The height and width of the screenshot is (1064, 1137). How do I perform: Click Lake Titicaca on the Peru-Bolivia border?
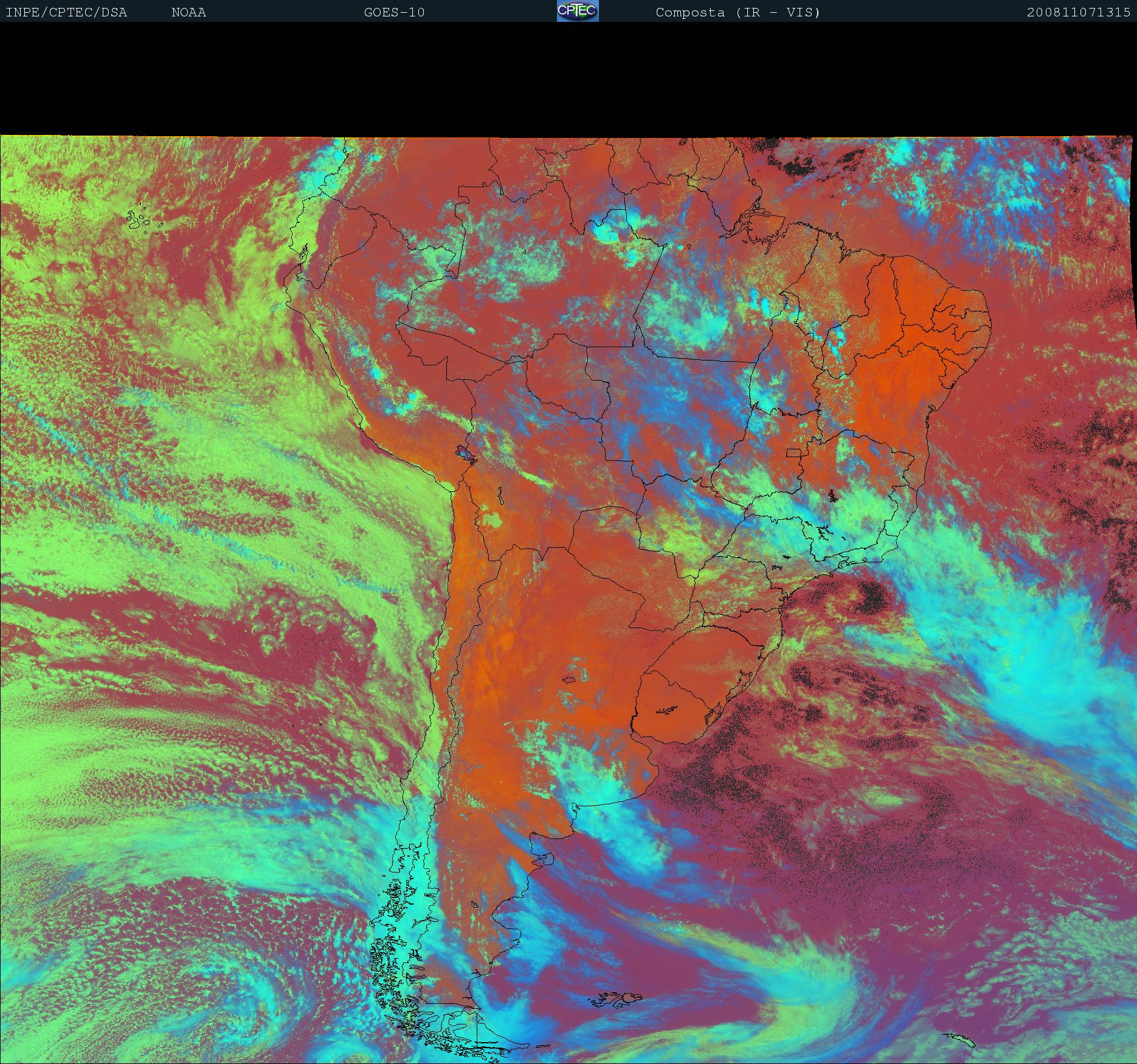pos(465,453)
